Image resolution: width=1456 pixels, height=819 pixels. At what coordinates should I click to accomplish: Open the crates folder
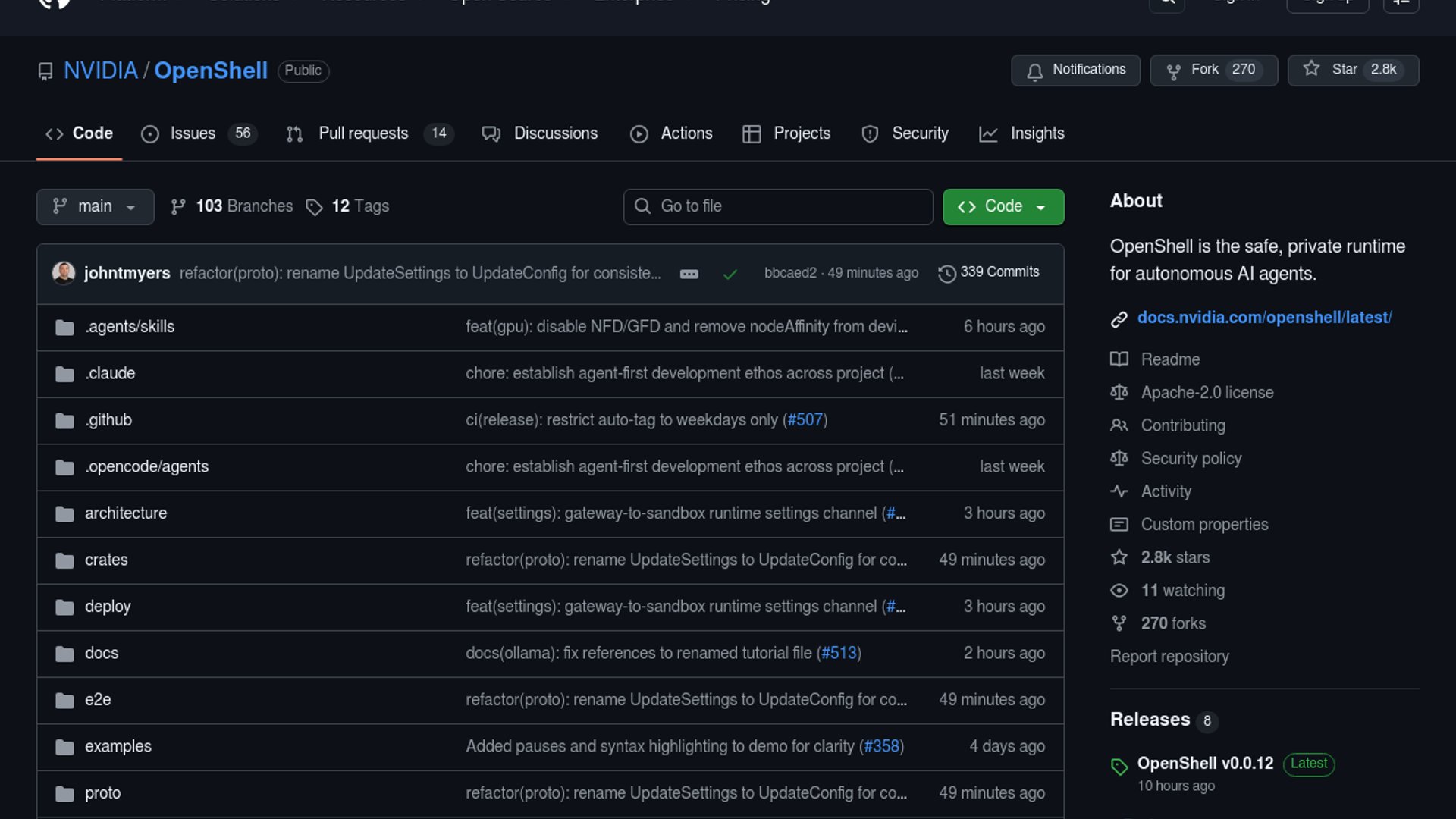click(x=106, y=560)
